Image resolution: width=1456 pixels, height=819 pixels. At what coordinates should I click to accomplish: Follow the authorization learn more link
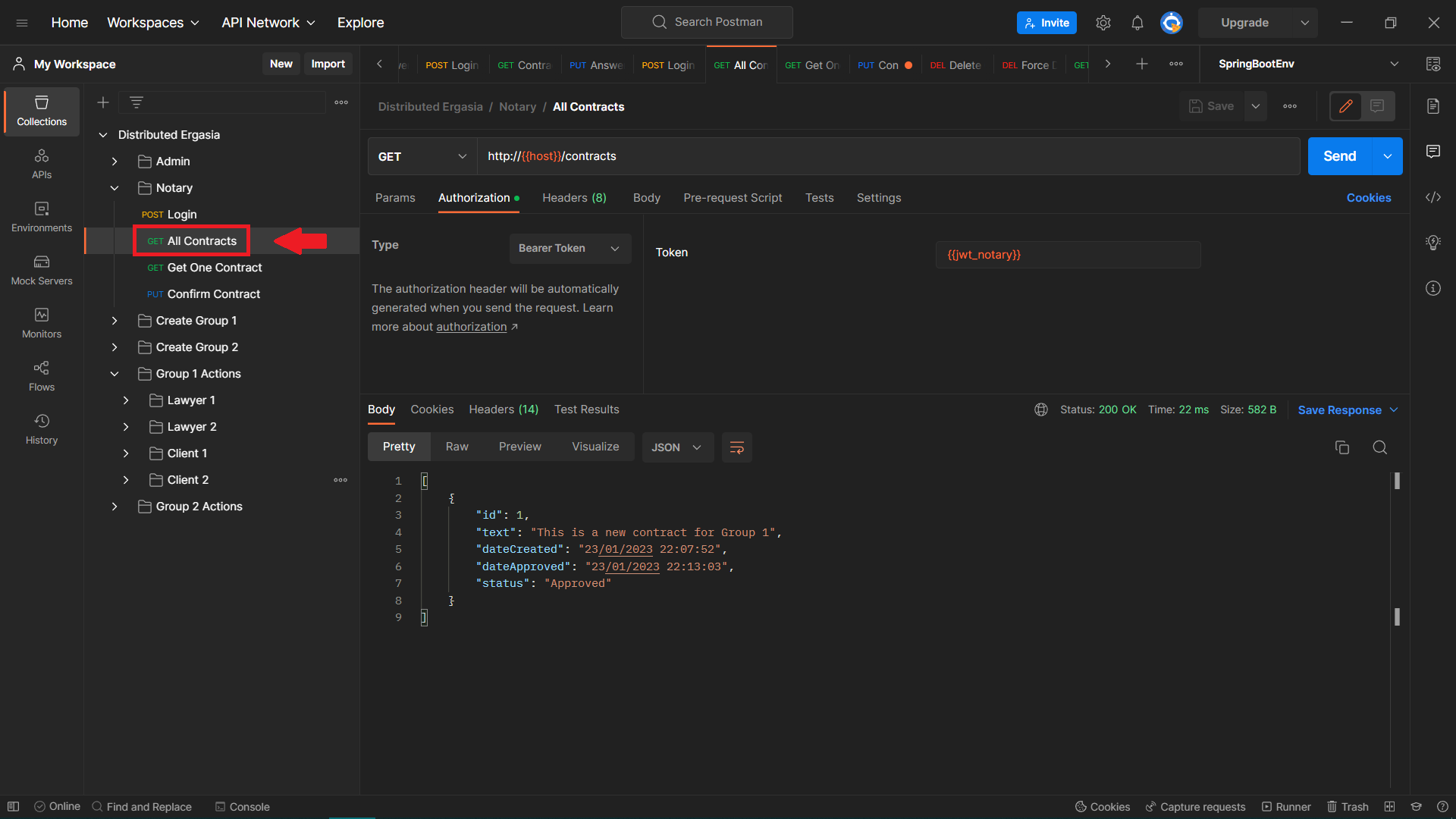471,327
